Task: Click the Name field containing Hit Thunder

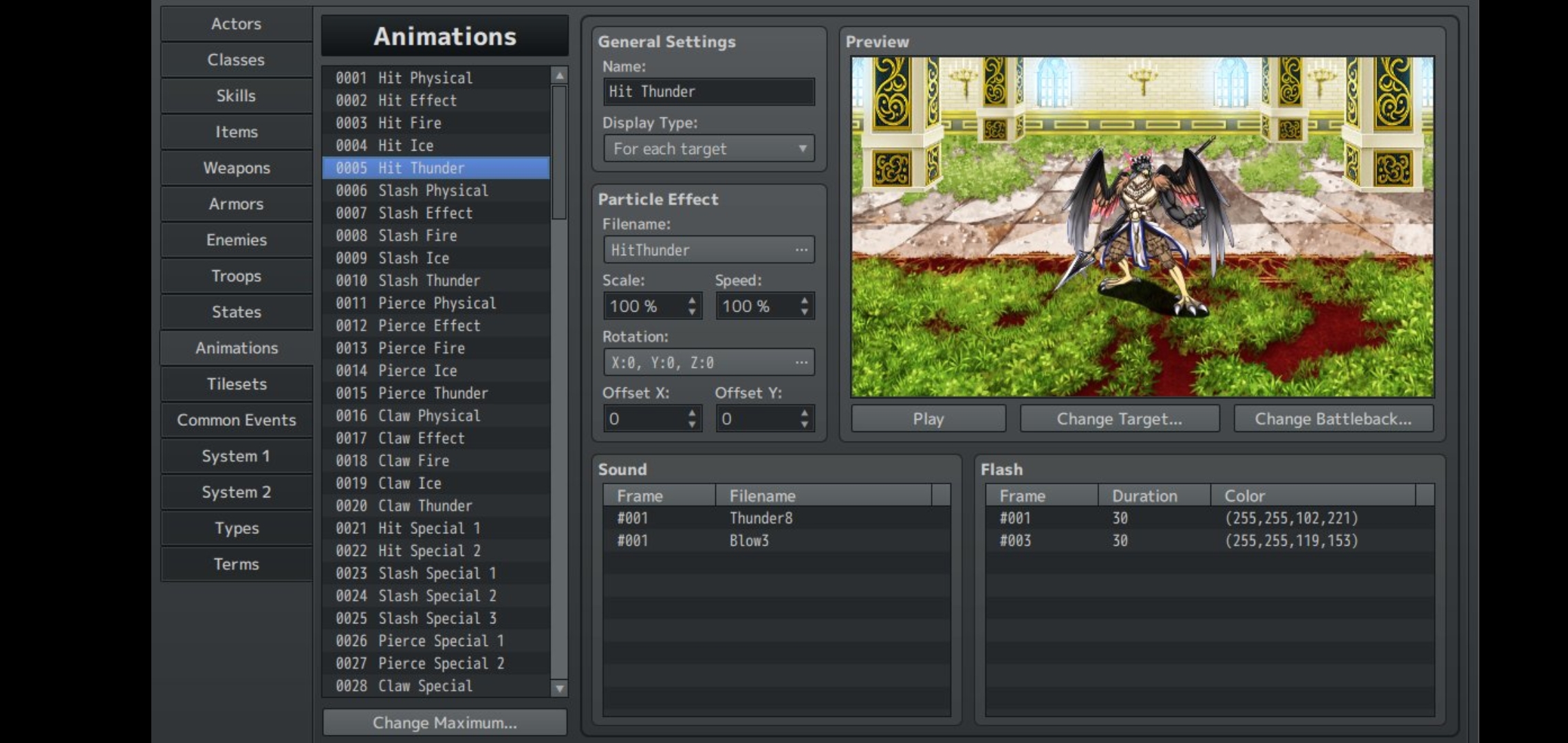Action: tap(709, 91)
